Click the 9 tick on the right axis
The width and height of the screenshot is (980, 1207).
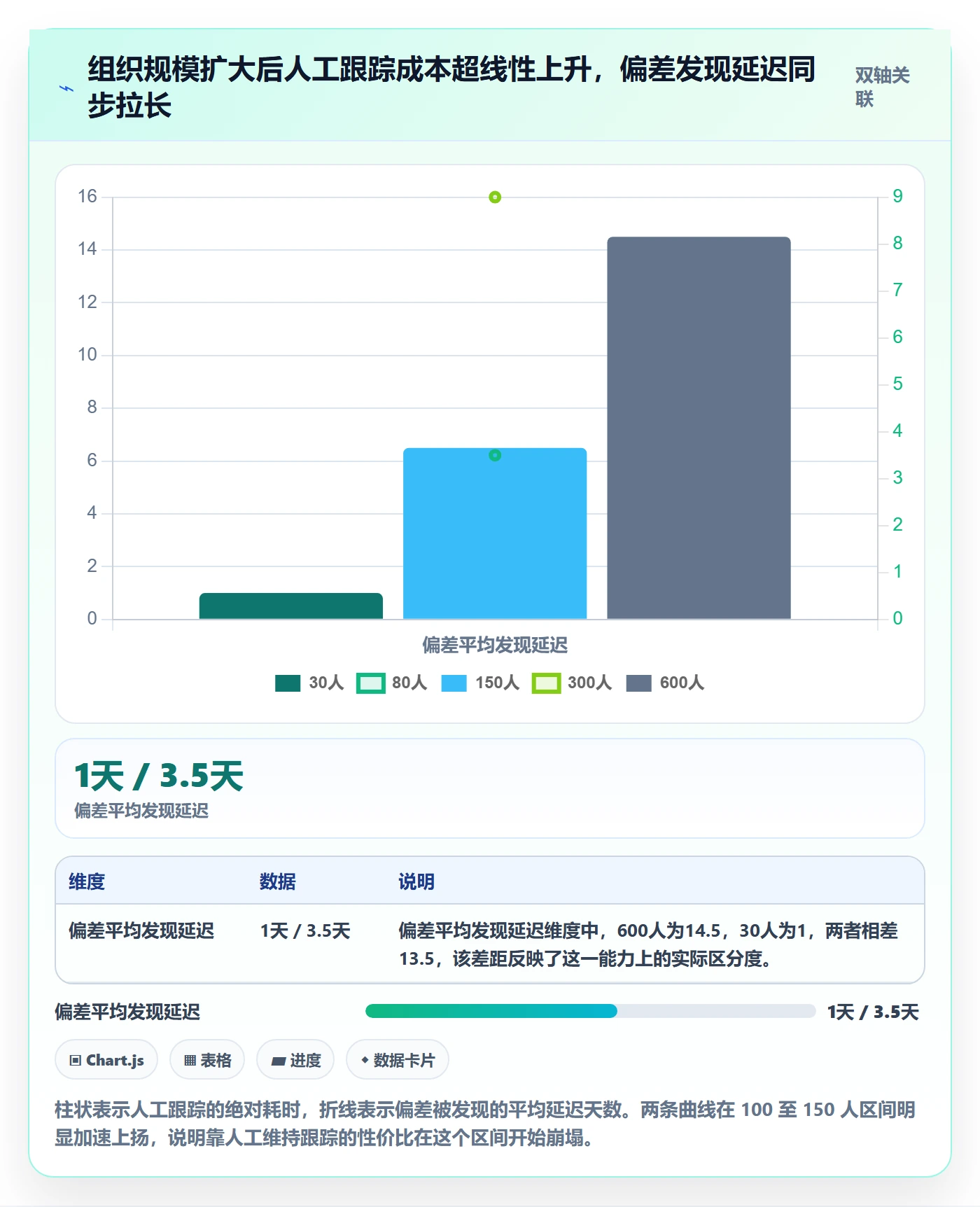(x=897, y=197)
